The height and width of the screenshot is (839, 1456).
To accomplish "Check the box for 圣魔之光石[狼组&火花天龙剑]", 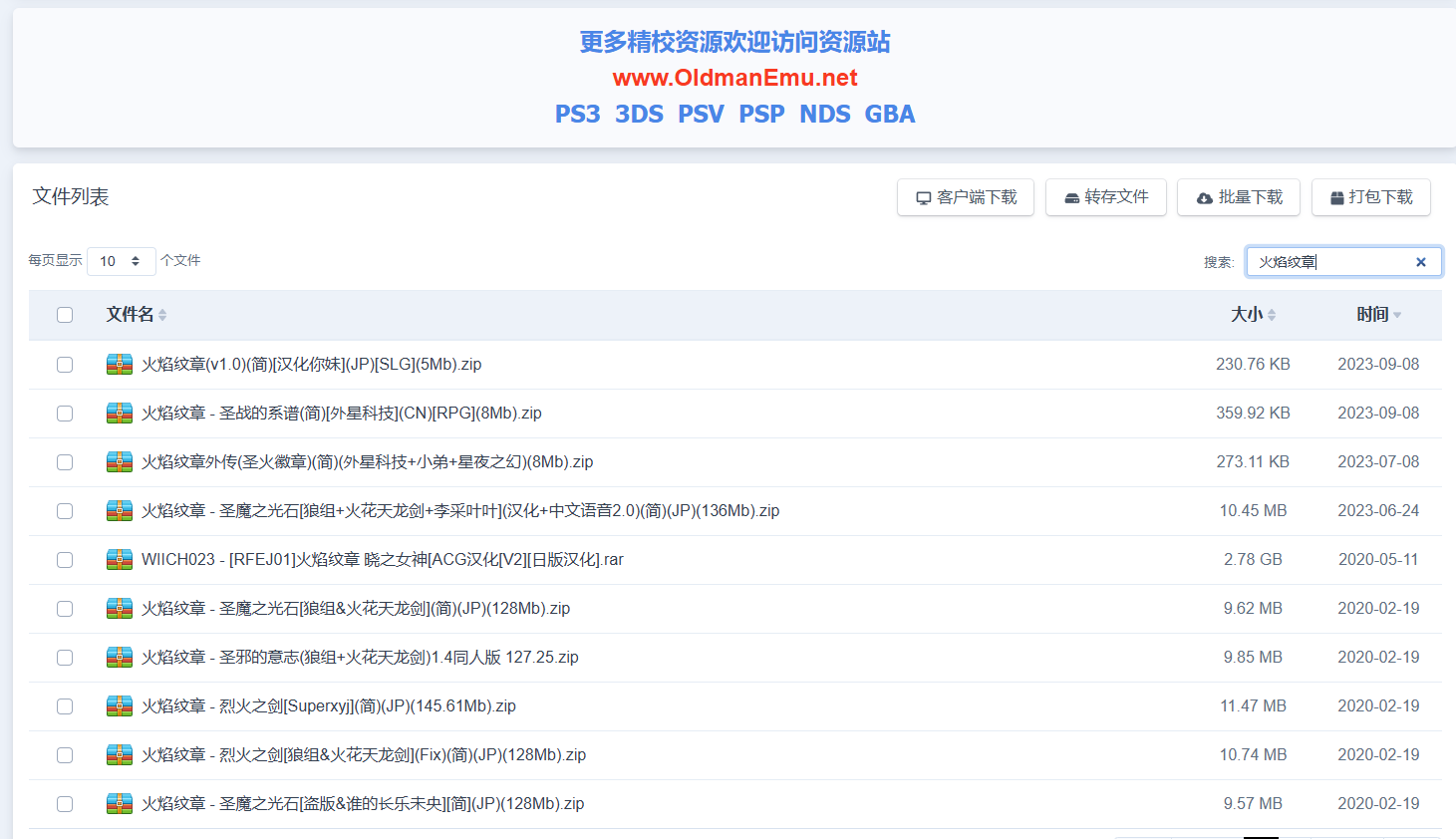I will (65, 609).
